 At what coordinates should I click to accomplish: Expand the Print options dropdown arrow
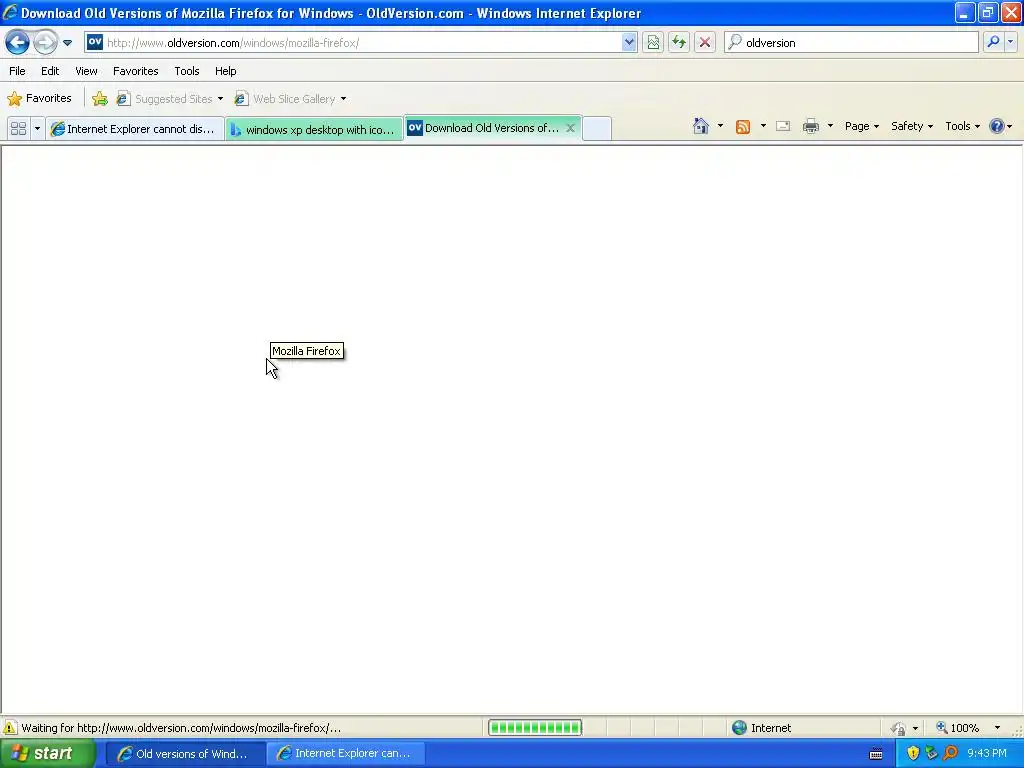tap(830, 126)
